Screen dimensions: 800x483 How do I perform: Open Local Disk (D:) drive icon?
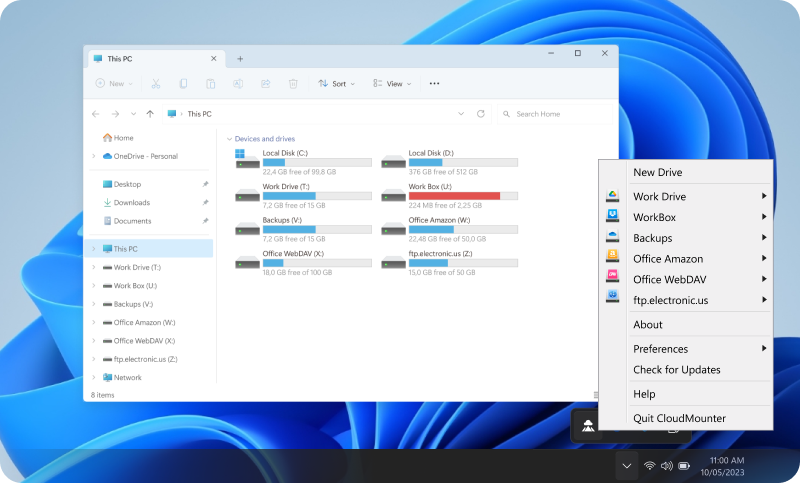393,162
